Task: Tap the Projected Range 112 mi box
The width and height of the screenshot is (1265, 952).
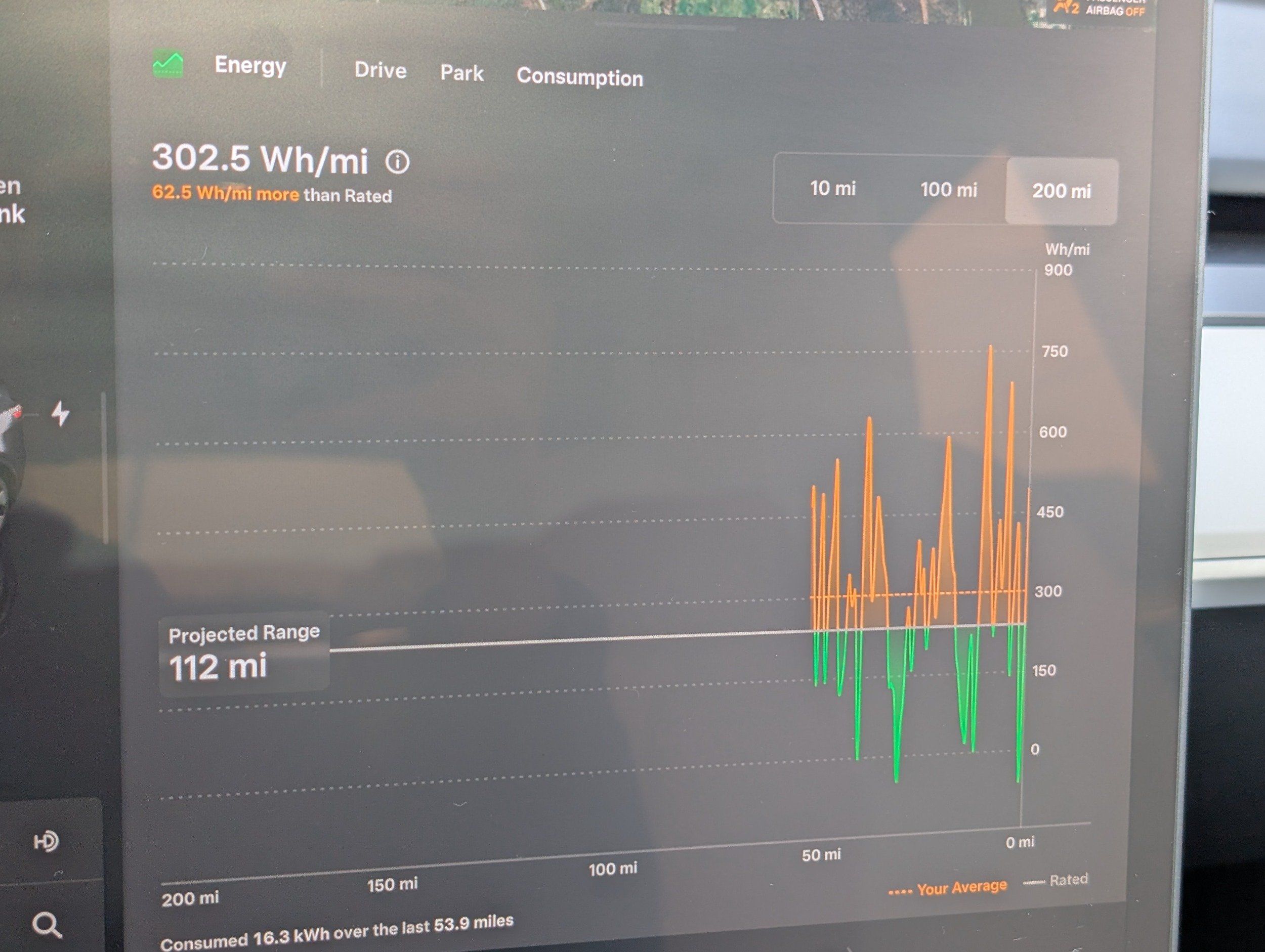Action: tap(244, 653)
